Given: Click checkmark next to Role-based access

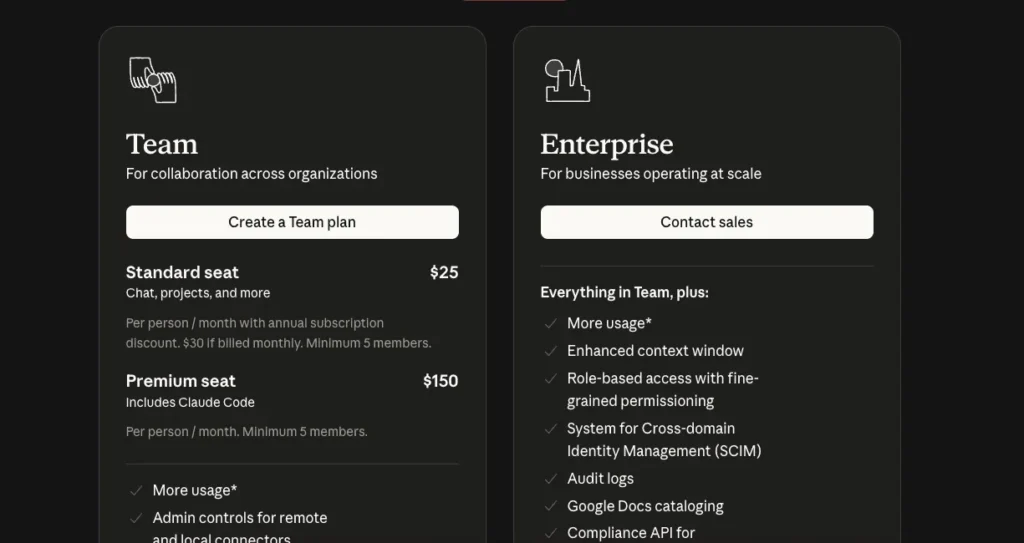Looking at the screenshot, I should point(550,379).
